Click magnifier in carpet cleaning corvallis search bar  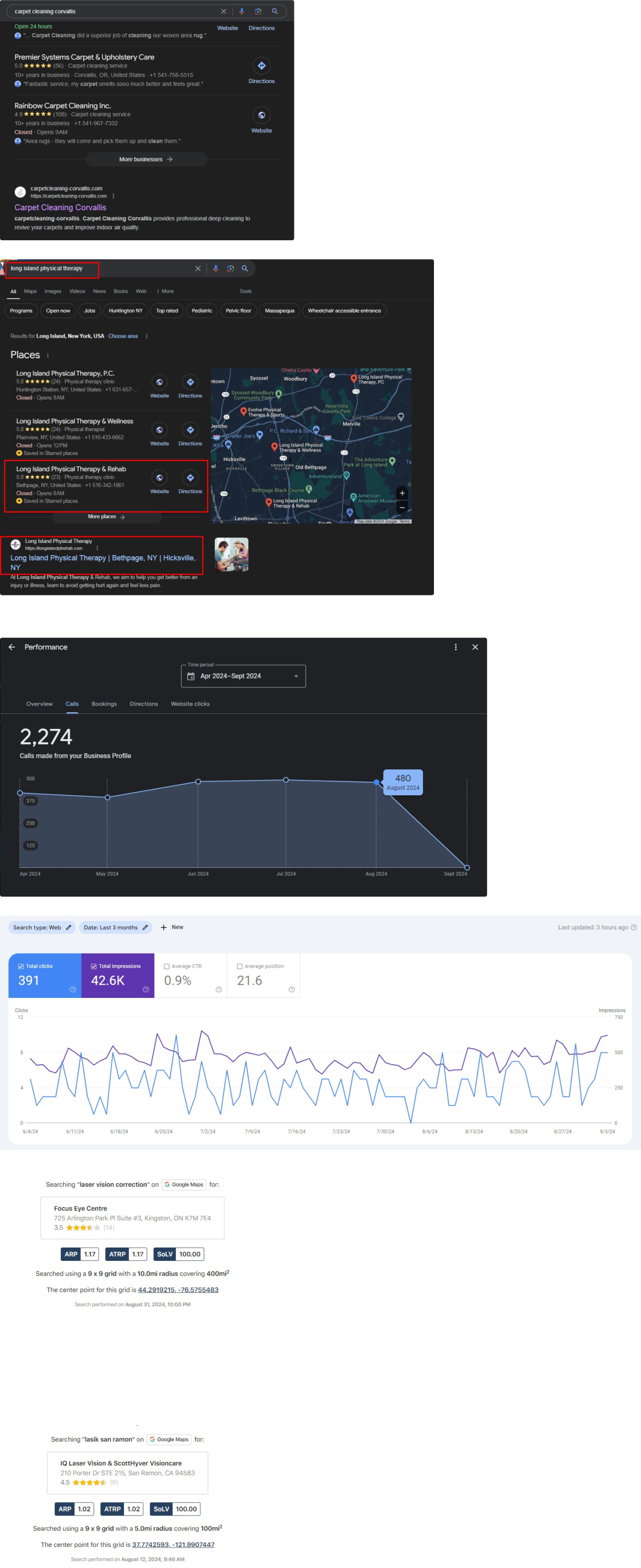pyautogui.click(x=275, y=12)
